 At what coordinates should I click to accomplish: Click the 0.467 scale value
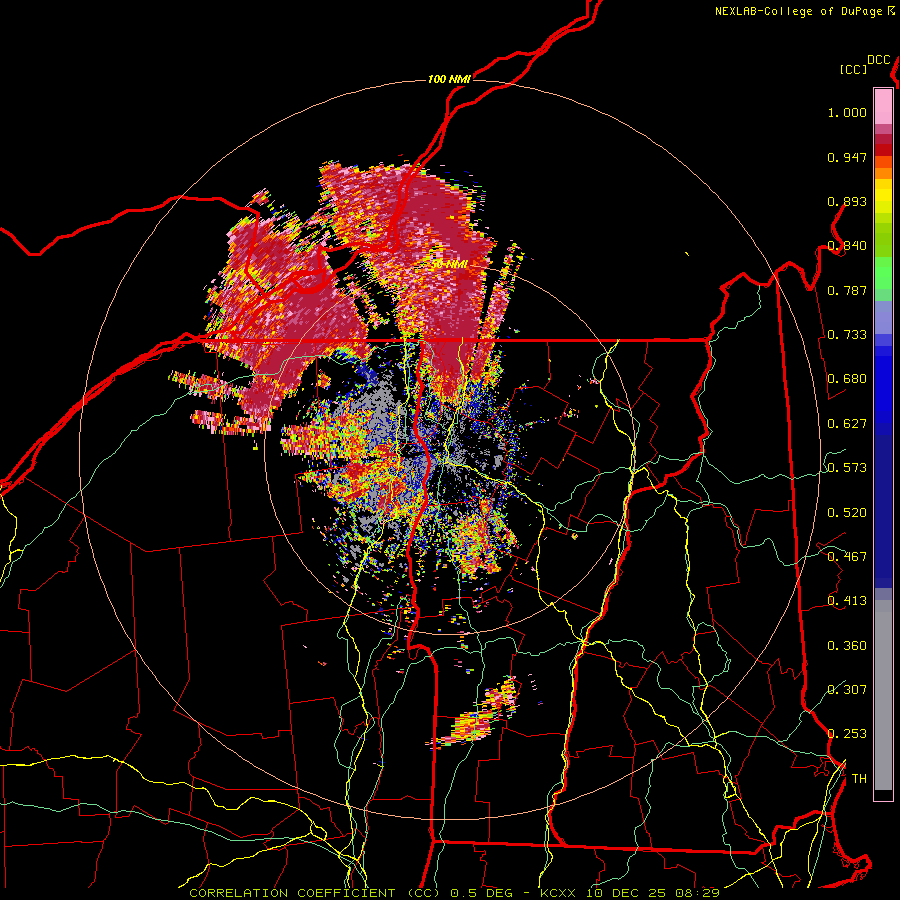(x=847, y=557)
